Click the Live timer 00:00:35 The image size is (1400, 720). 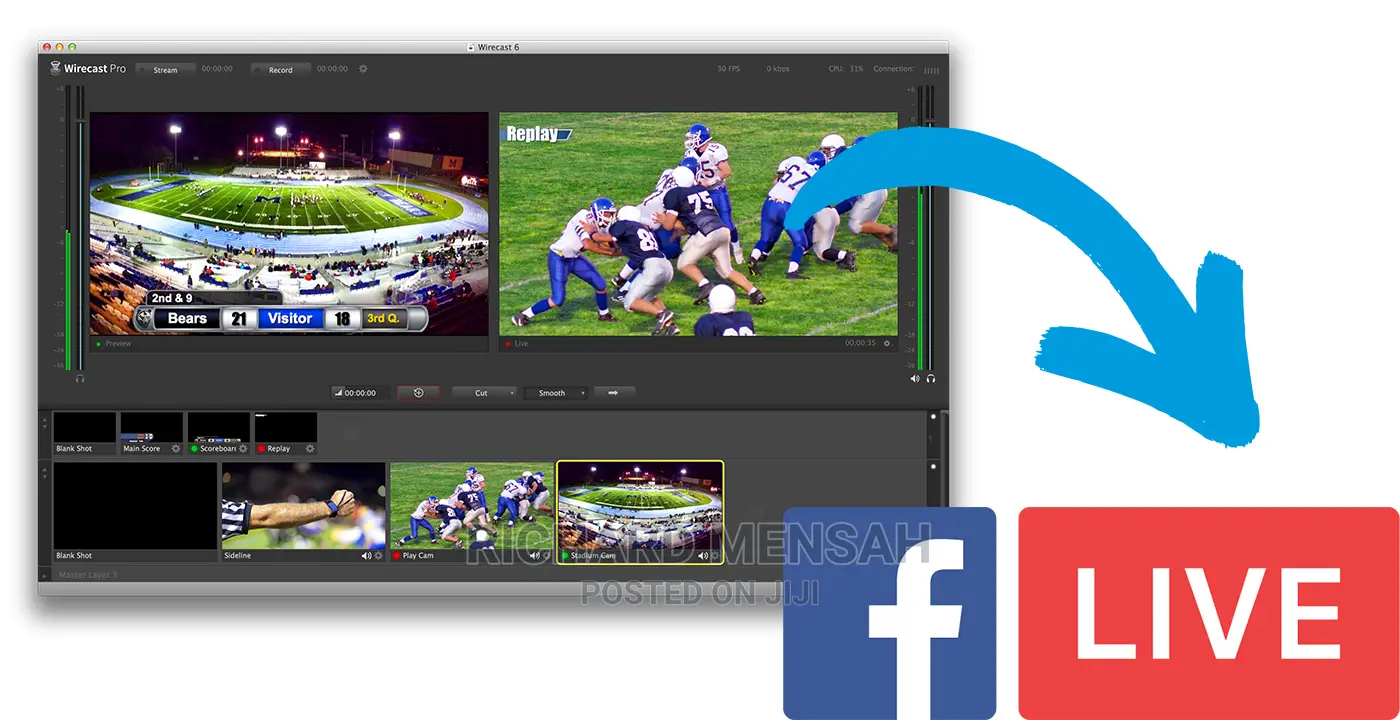click(x=860, y=343)
